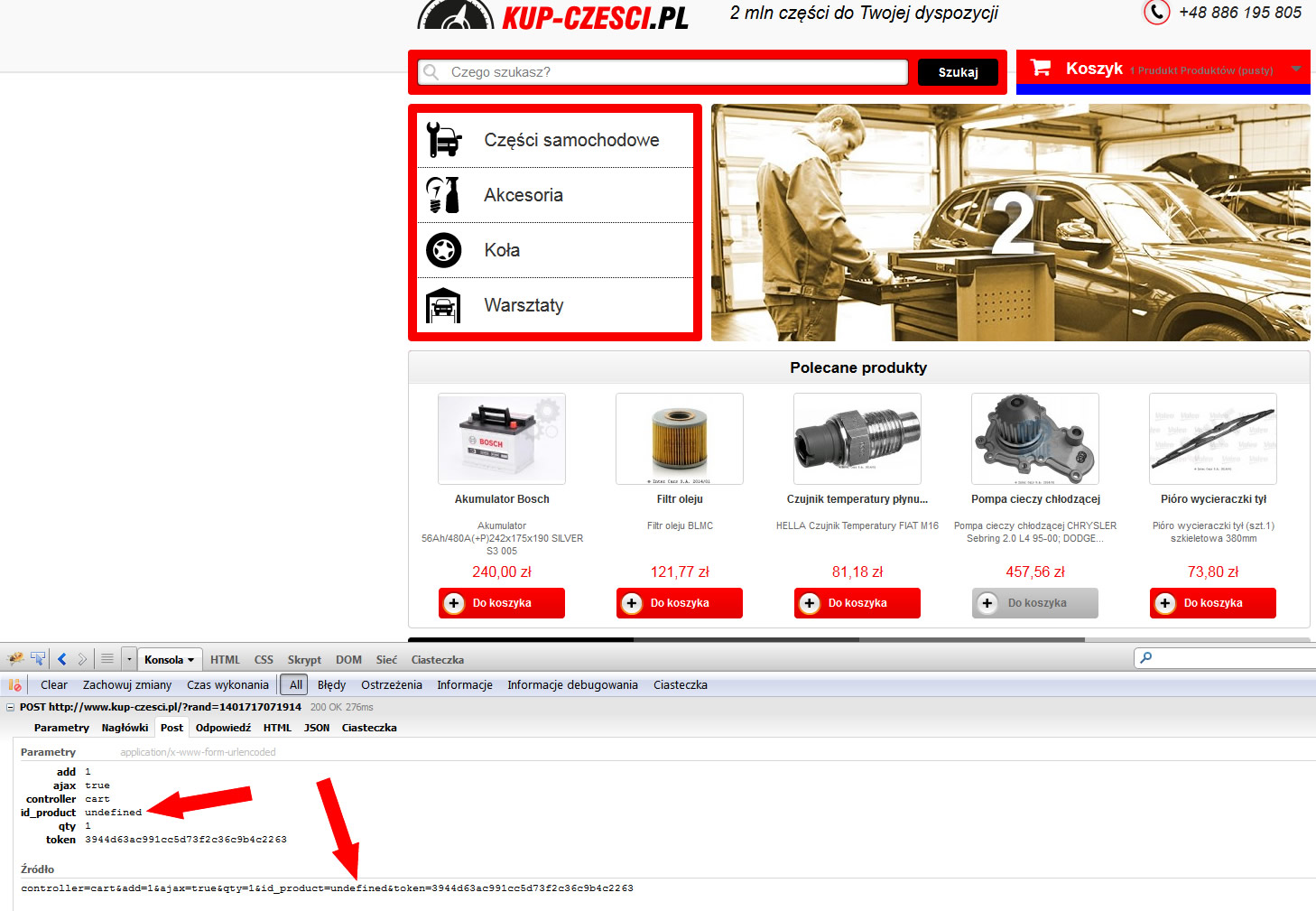The height and width of the screenshot is (911, 1316).
Task: Click the plus icon for Pompa cieczy chłodzącej
Action: 987,603
